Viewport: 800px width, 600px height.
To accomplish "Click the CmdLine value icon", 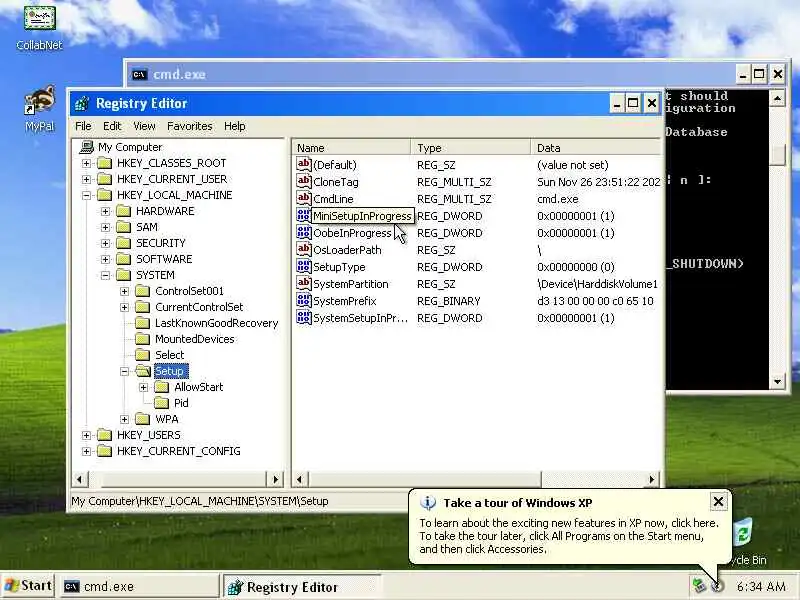I will click(x=304, y=198).
